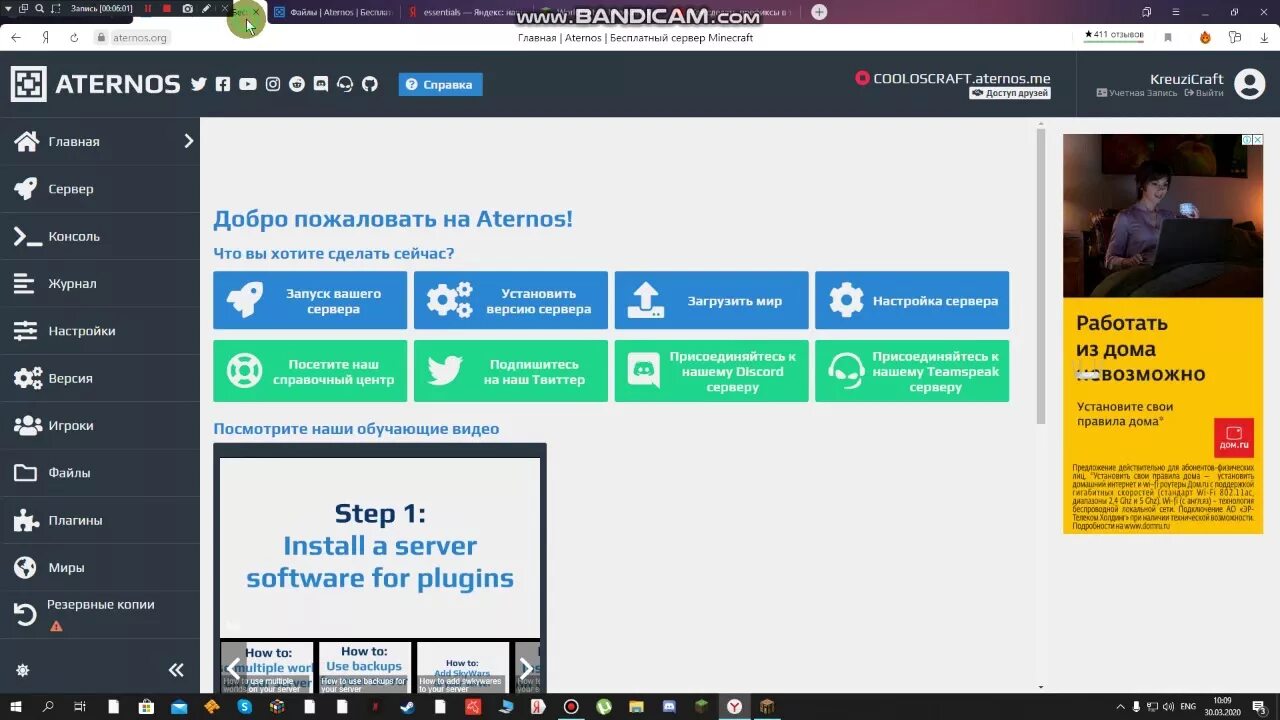Expand the Главная sidebar arrow
1280x720 pixels.
coord(188,141)
